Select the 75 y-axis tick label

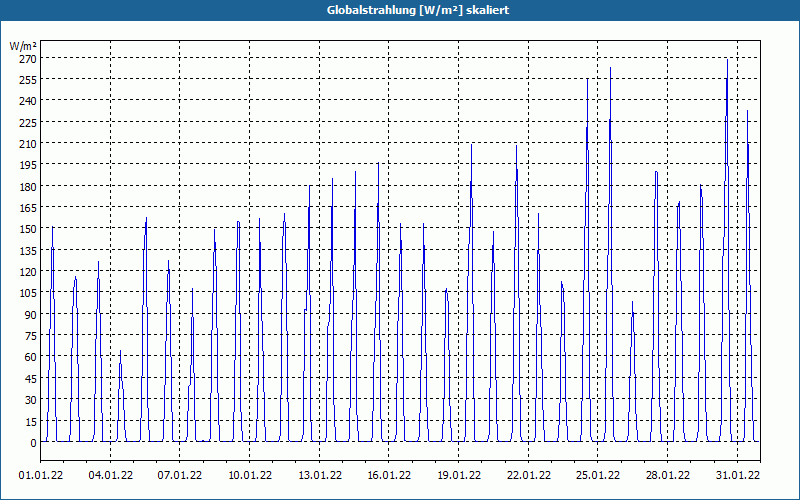pos(31,336)
